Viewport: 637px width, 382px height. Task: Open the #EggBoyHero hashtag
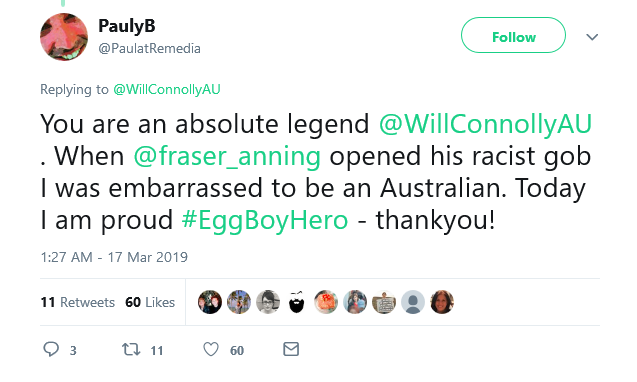click(264, 221)
